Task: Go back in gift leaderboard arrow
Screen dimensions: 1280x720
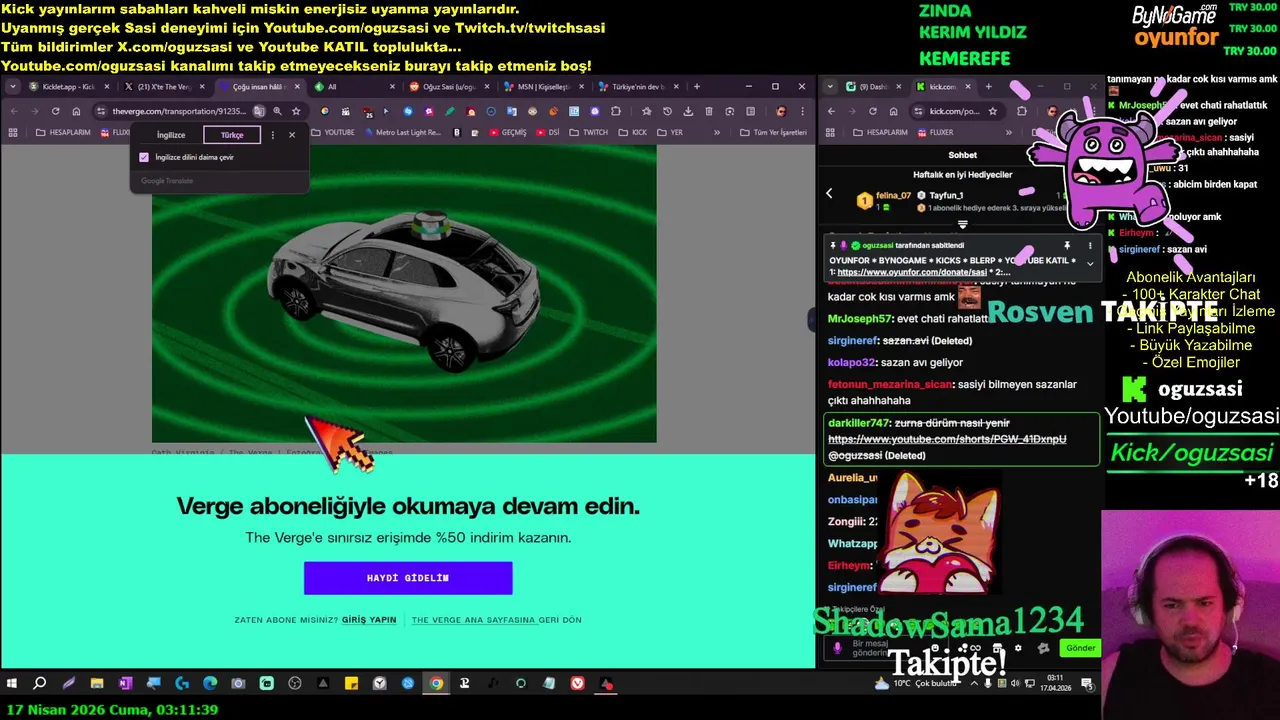Action: coord(829,194)
